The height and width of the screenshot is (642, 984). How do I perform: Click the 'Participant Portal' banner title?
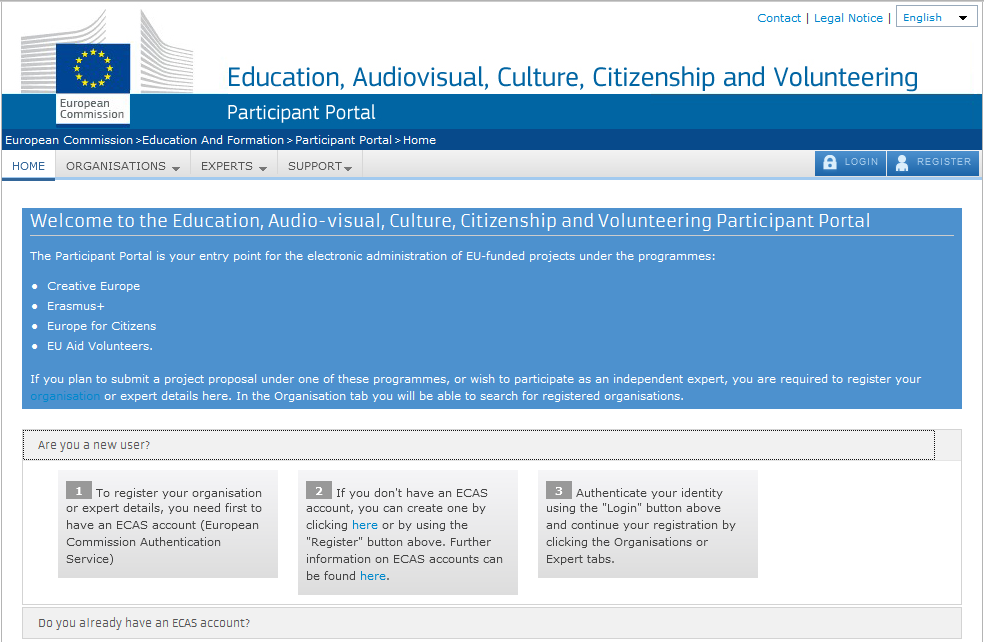[x=301, y=112]
